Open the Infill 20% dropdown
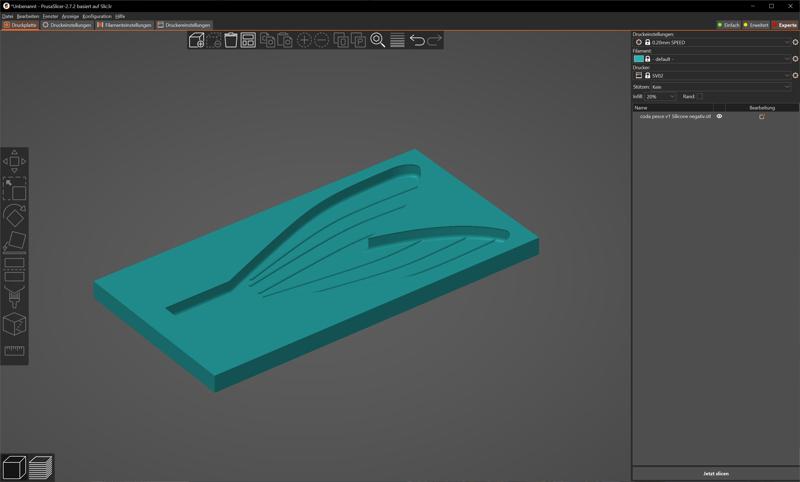The height and width of the screenshot is (482, 800). point(660,96)
